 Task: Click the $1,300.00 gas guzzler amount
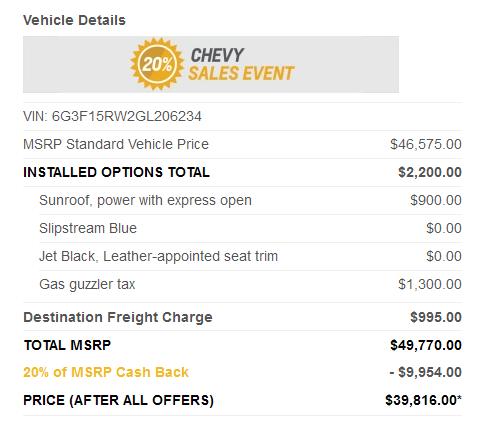(430, 284)
